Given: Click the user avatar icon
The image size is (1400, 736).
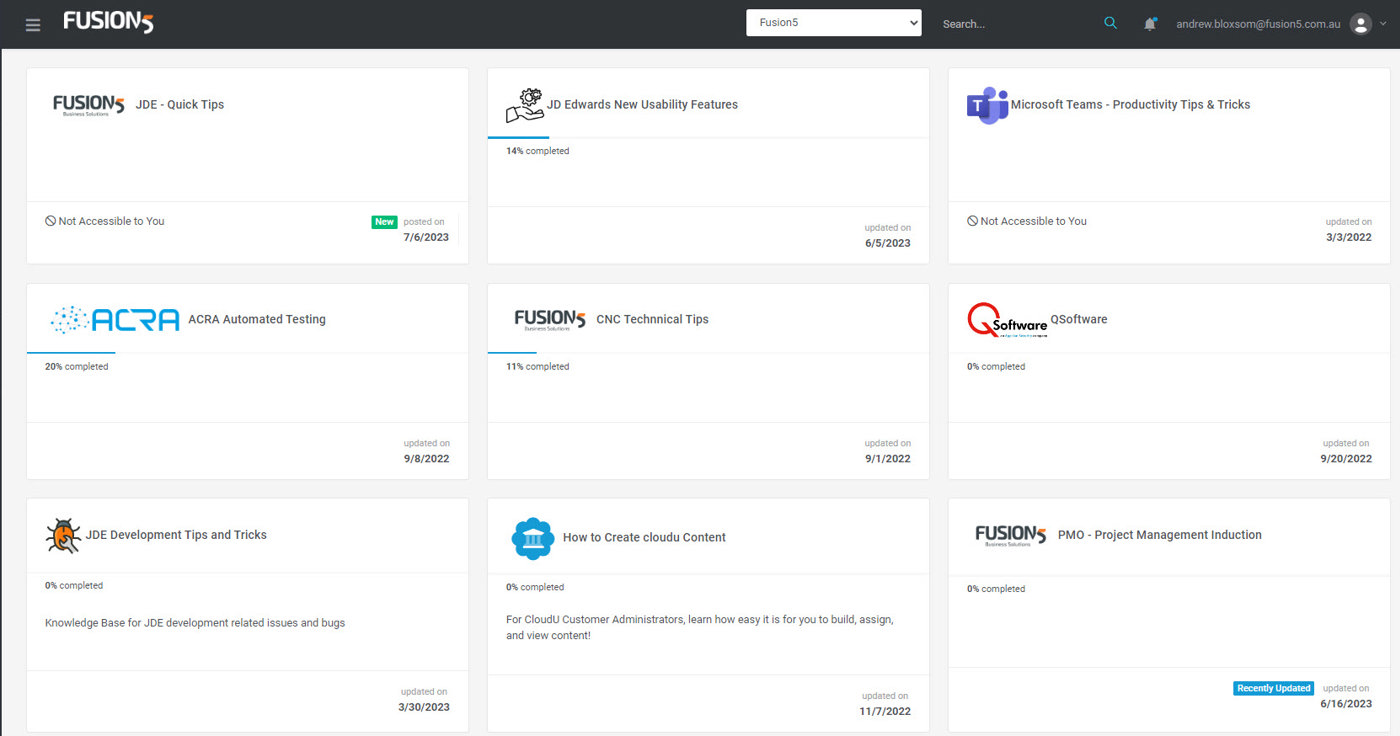Looking at the screenshot, I should click(1360, 24).
